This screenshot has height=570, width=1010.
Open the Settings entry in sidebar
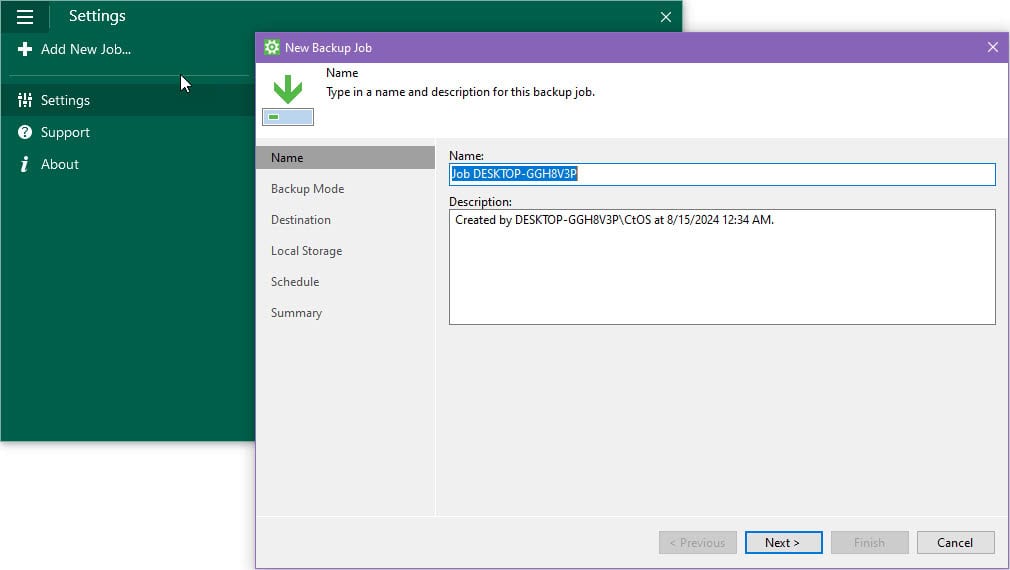(x=128, y=100)
